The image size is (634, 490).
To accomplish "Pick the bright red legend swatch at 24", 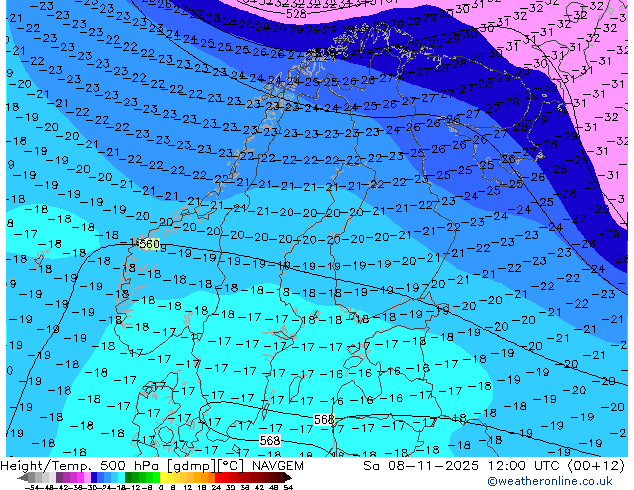I will 218,477.
